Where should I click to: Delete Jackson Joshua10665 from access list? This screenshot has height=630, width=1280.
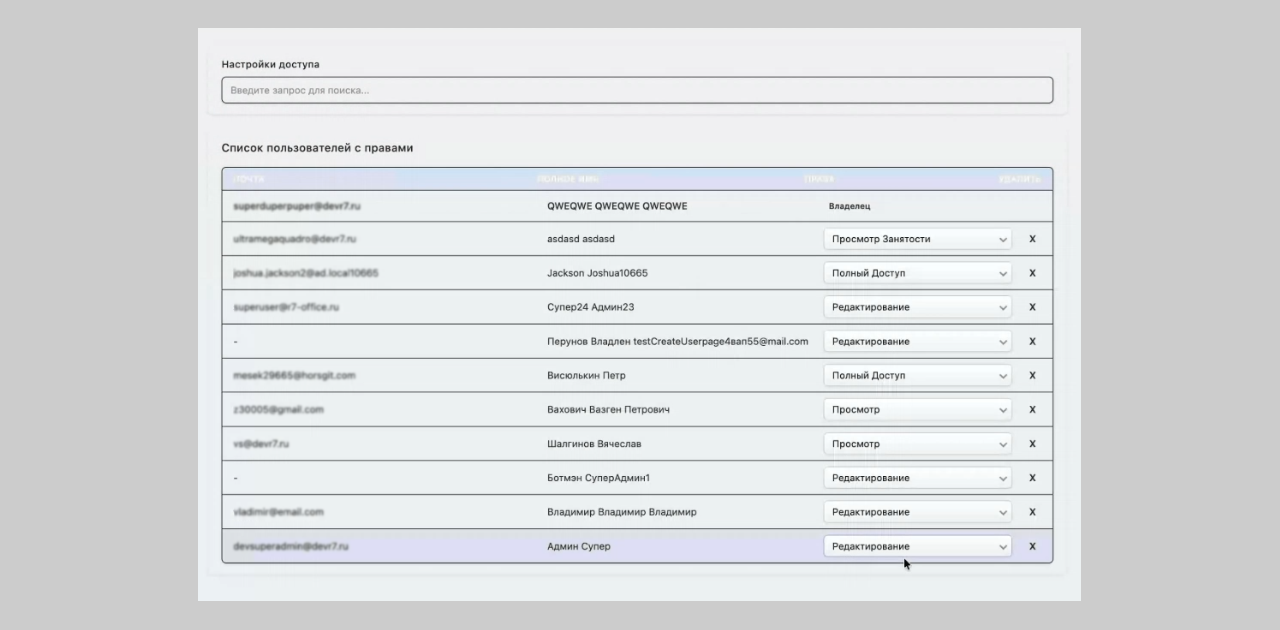point(1032,273)
